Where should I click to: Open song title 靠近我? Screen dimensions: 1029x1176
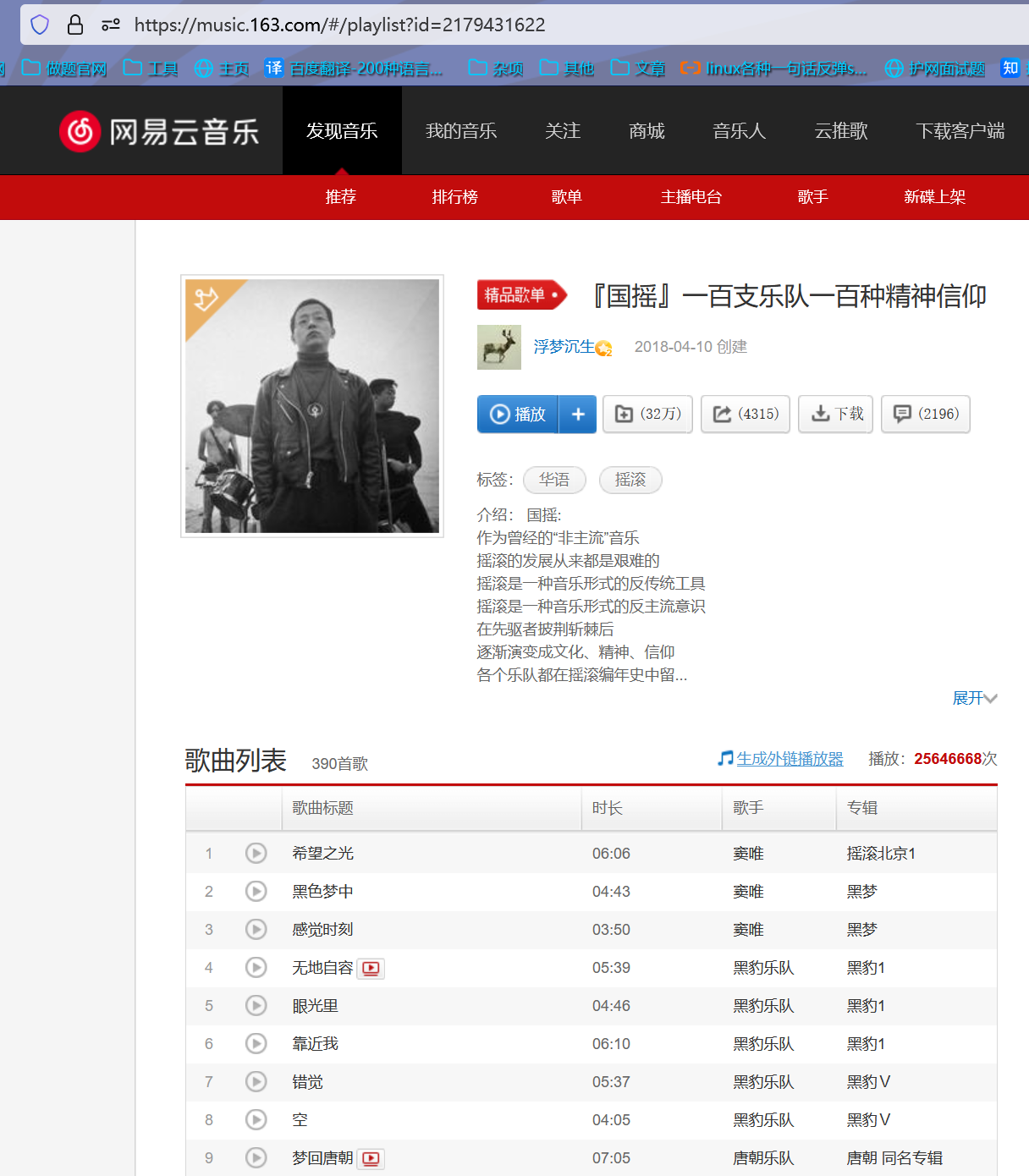[315, 1043]
